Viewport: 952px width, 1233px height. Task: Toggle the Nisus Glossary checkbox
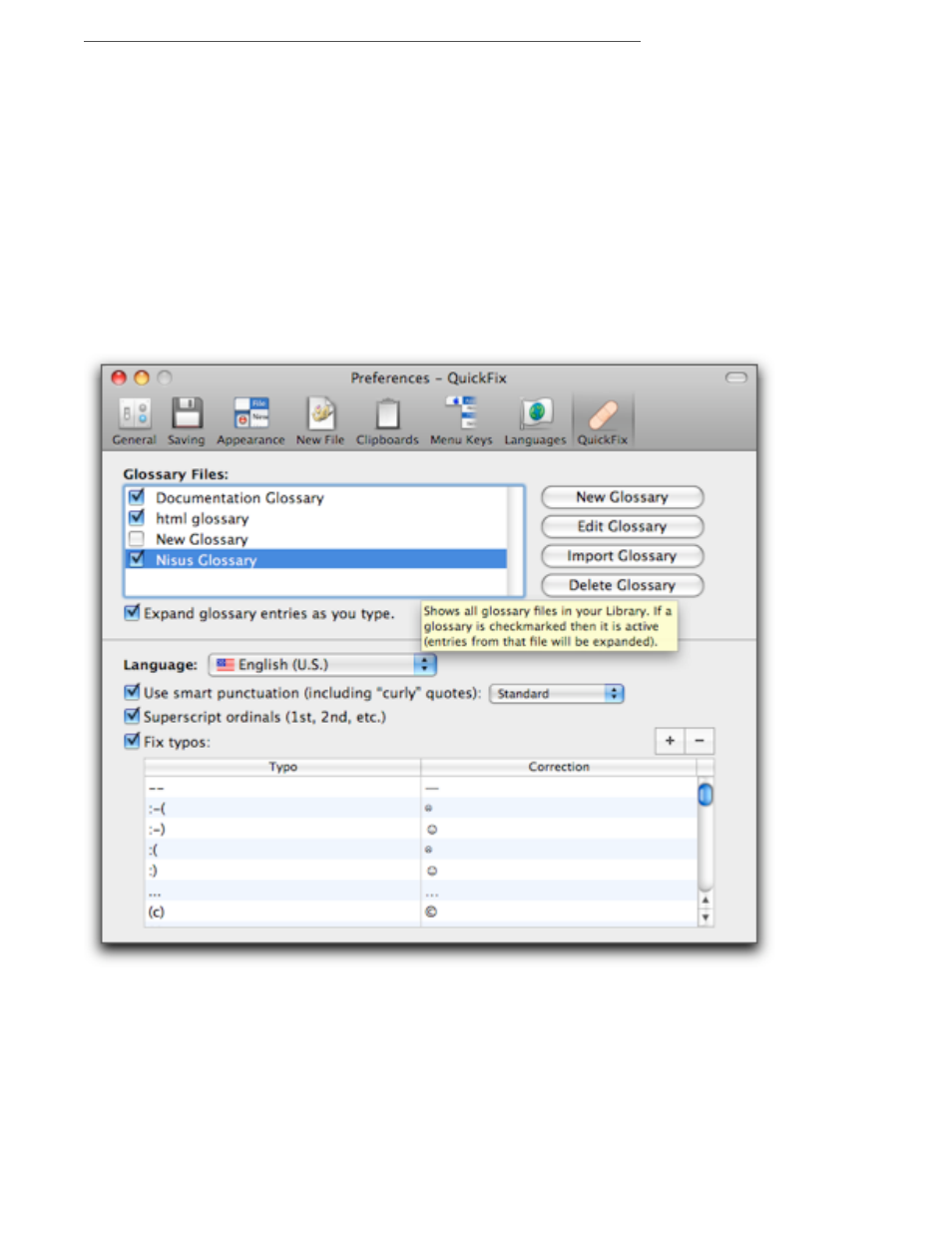(x=137, y=559)
